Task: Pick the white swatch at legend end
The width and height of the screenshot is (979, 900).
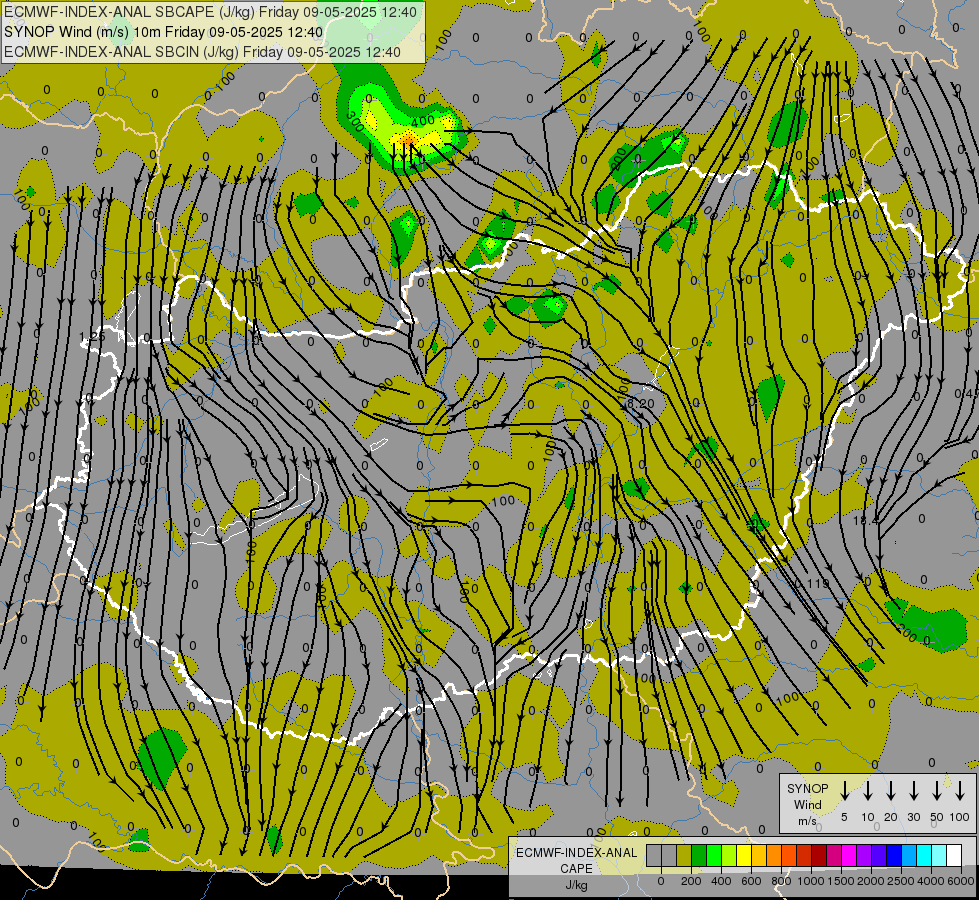Action: point(953,855)
